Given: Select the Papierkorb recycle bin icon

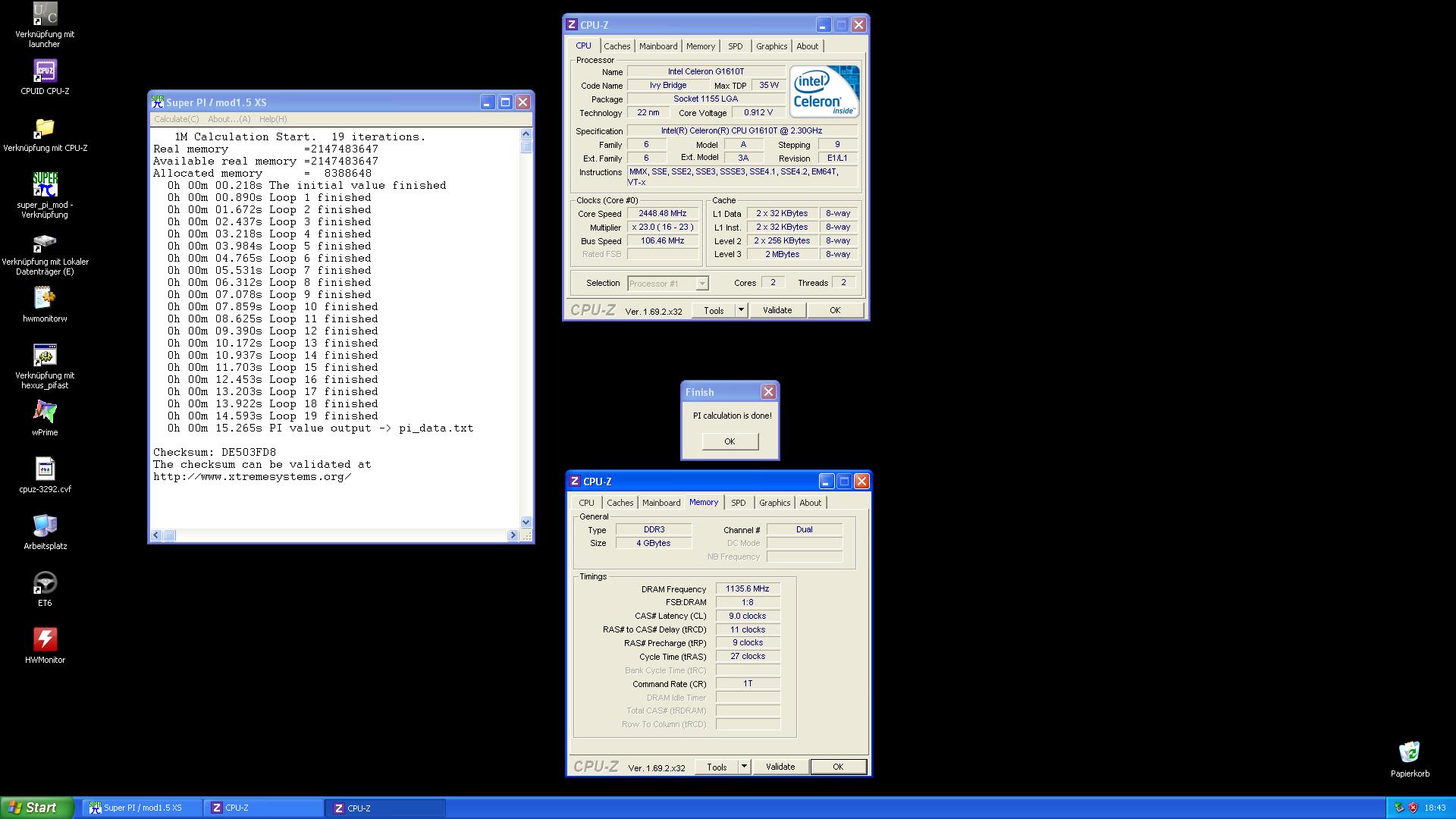Looking at the screenshot, I should tap(1410, 753).
